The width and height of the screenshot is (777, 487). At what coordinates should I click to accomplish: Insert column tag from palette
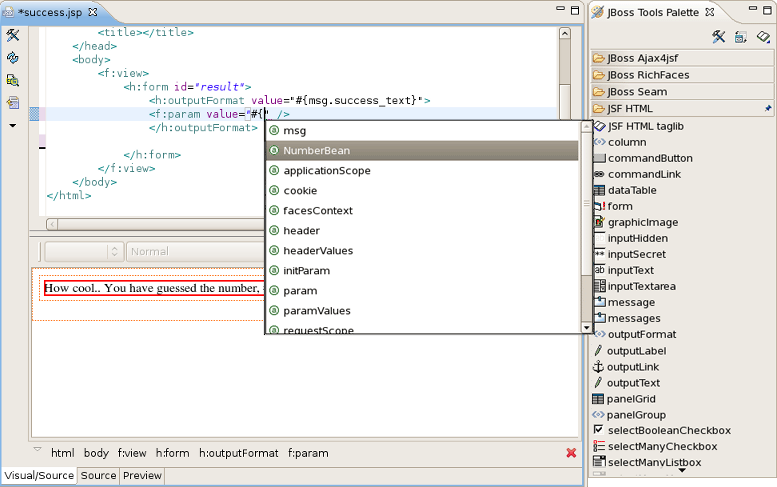(620, 142)
